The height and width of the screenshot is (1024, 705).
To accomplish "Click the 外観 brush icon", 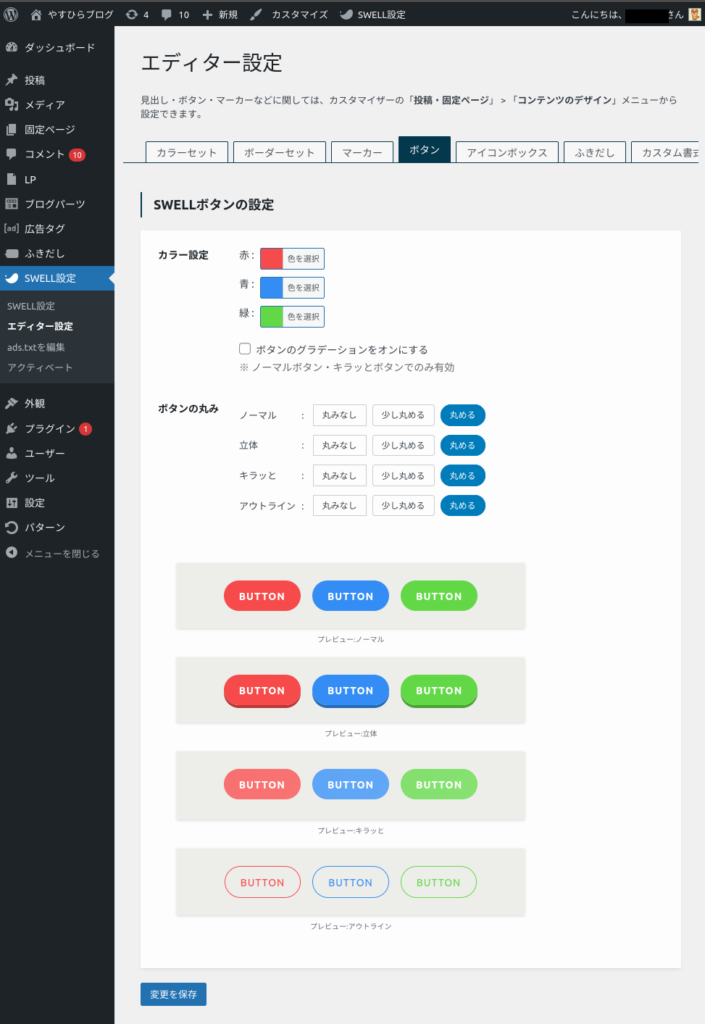I will 12,404.
